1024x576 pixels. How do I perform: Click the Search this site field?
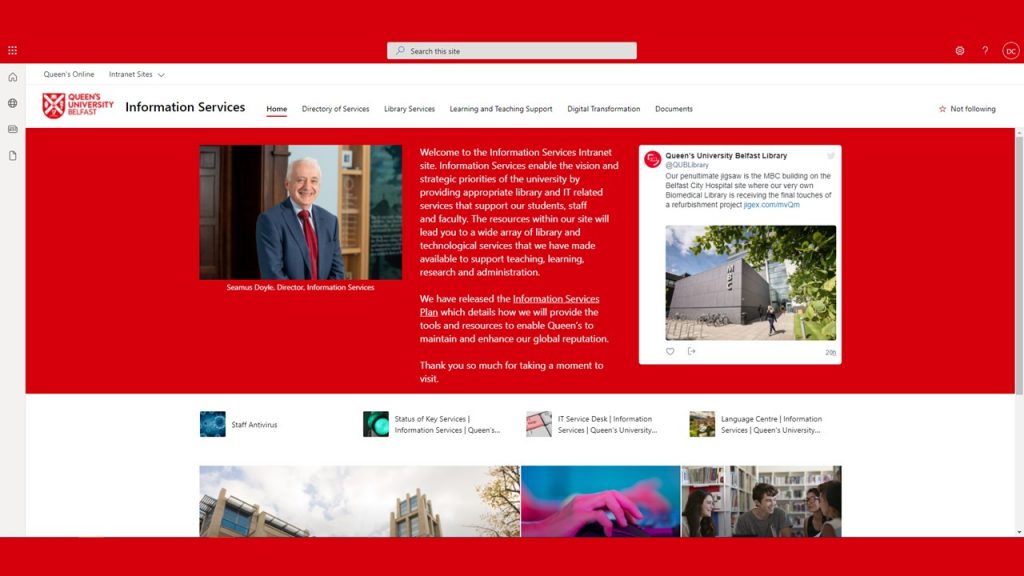coord(512,51)
